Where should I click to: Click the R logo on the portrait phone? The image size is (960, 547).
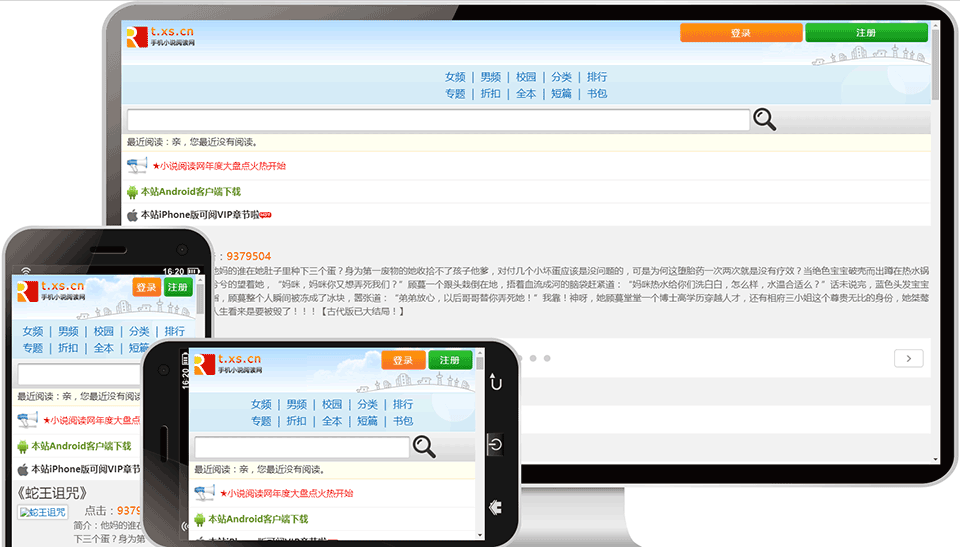point(28,292)
